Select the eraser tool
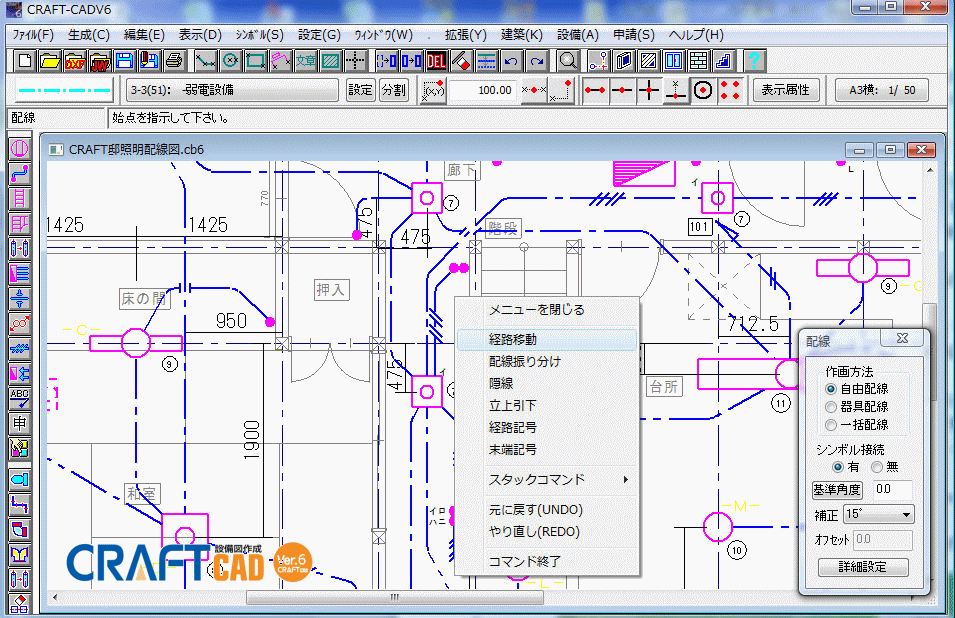The width and height of the screenshot is (955, 618). click(x=461, y=61)
